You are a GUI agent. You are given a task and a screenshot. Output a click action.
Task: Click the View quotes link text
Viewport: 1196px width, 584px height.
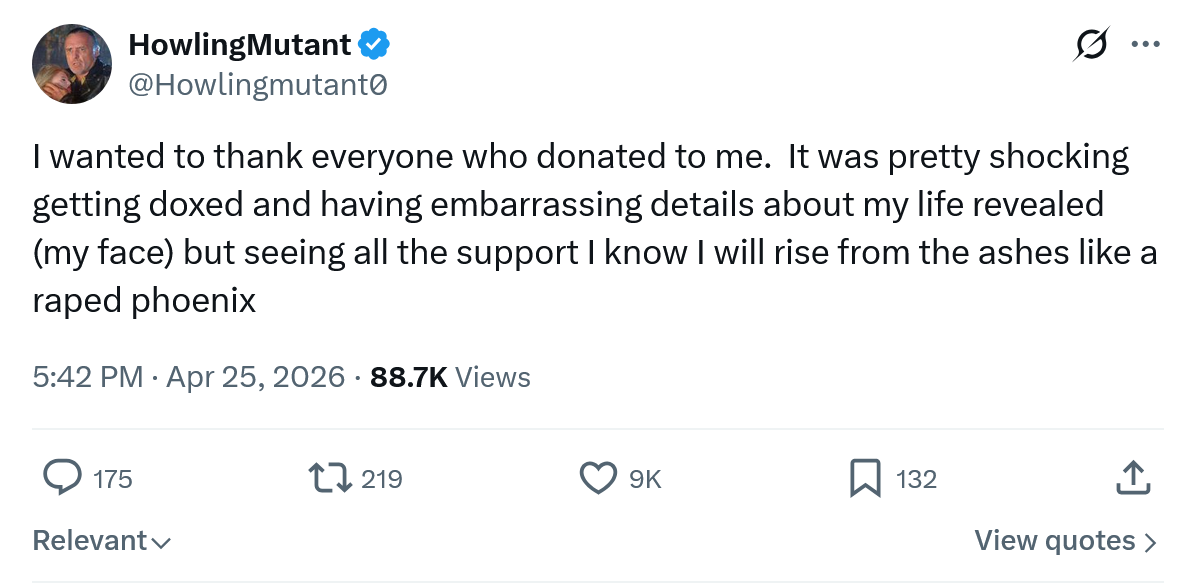coord(1054,541)
